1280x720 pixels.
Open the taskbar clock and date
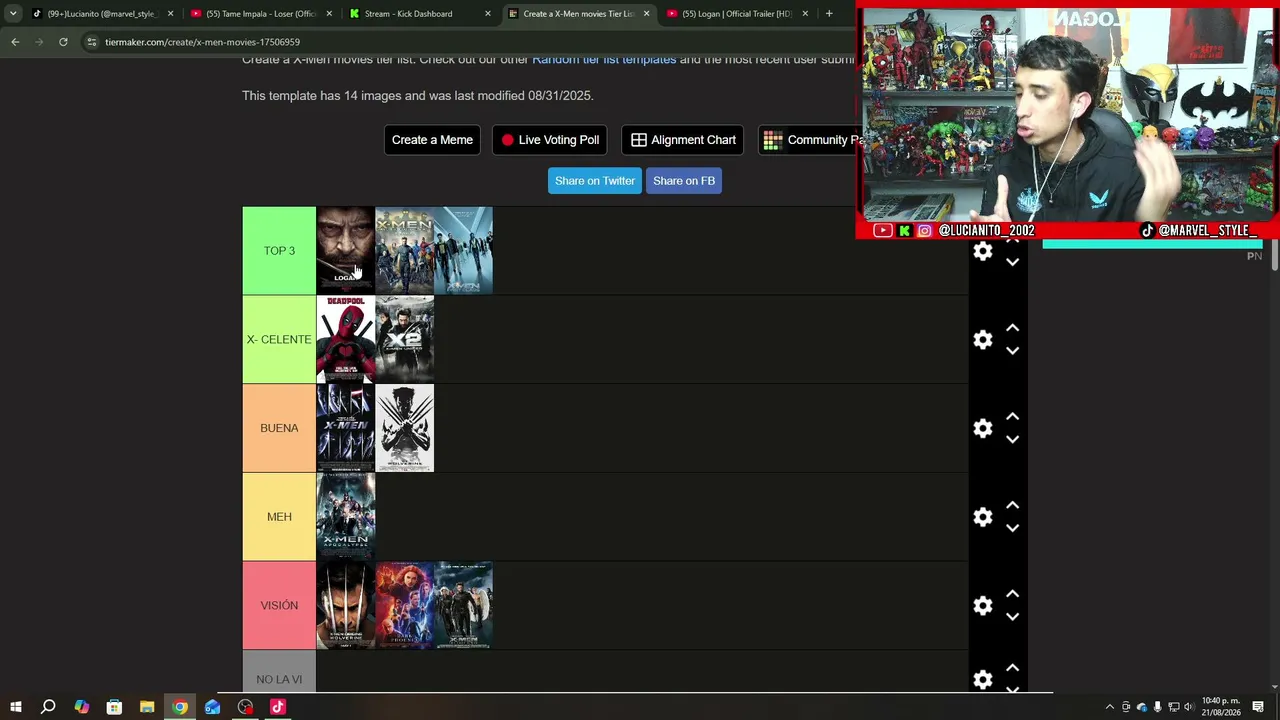(1221, 707)
